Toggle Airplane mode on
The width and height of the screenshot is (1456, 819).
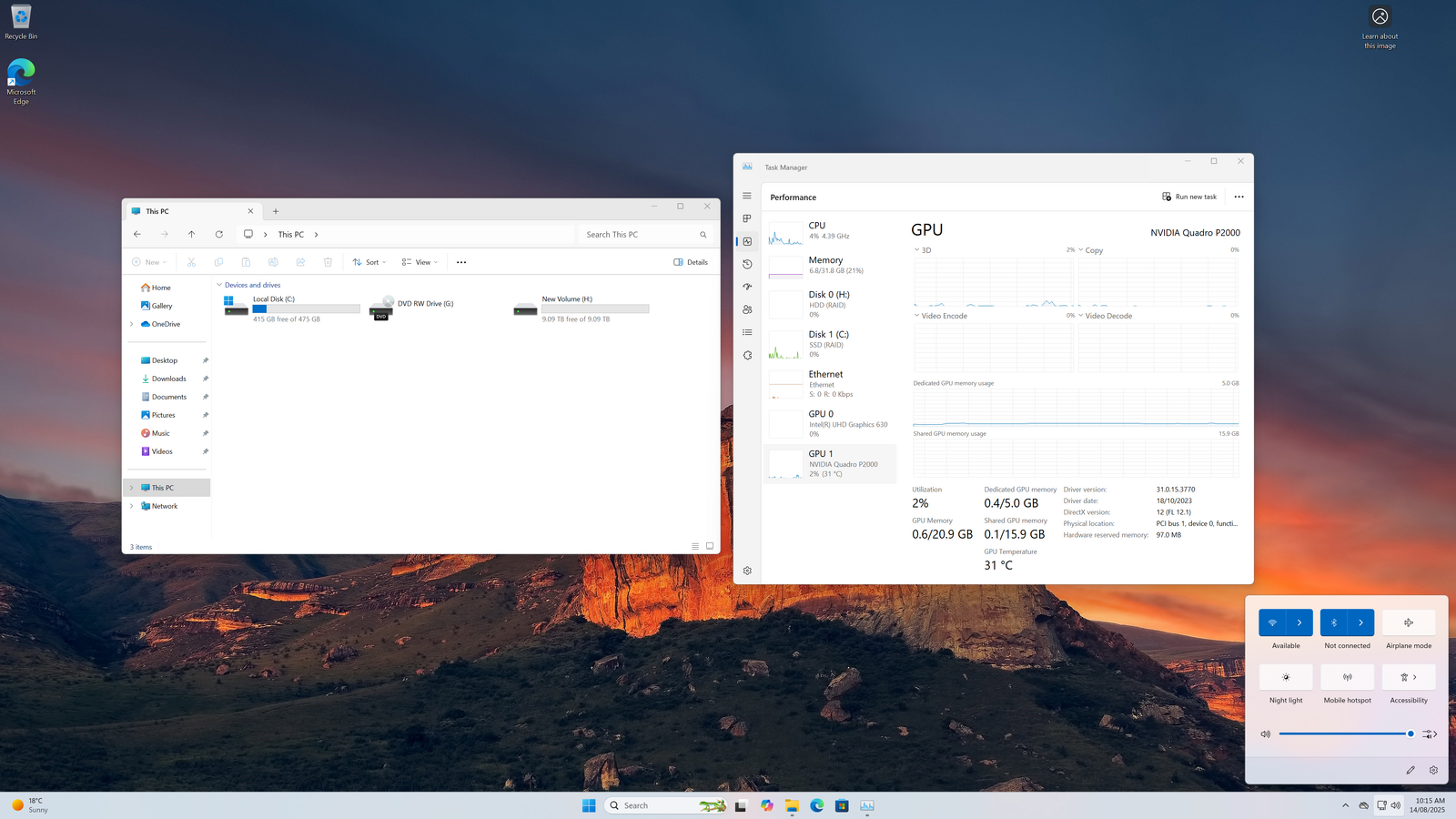click(x=1408, y=622)
